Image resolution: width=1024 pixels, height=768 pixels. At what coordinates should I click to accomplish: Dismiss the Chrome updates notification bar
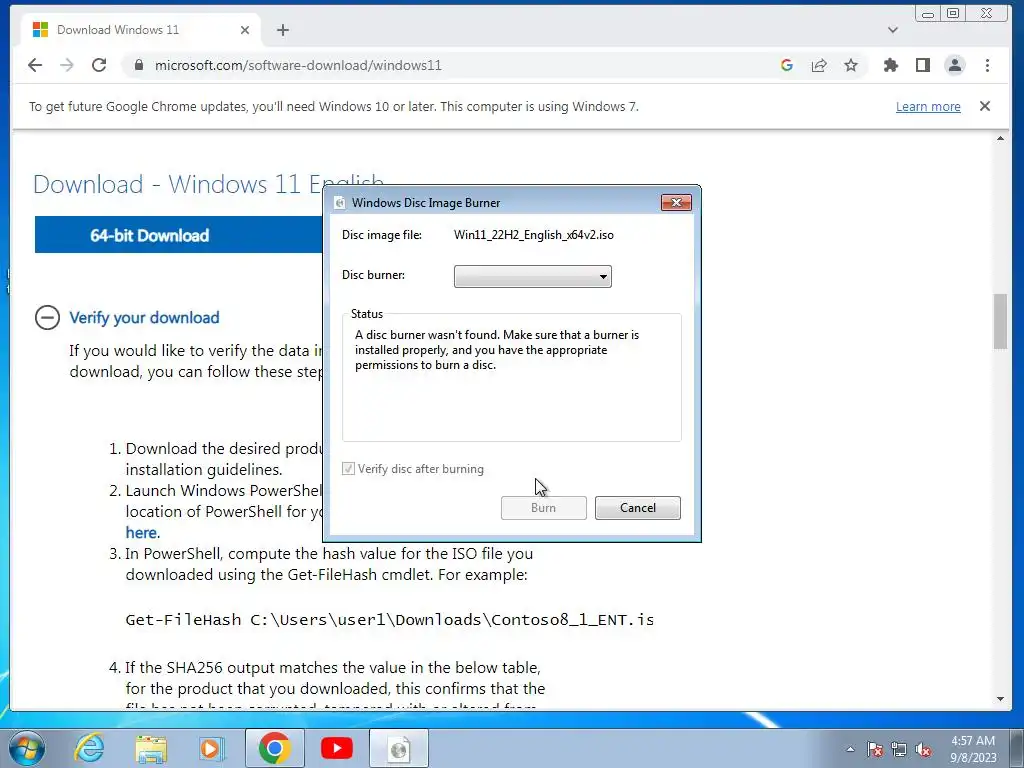[985, 106]
